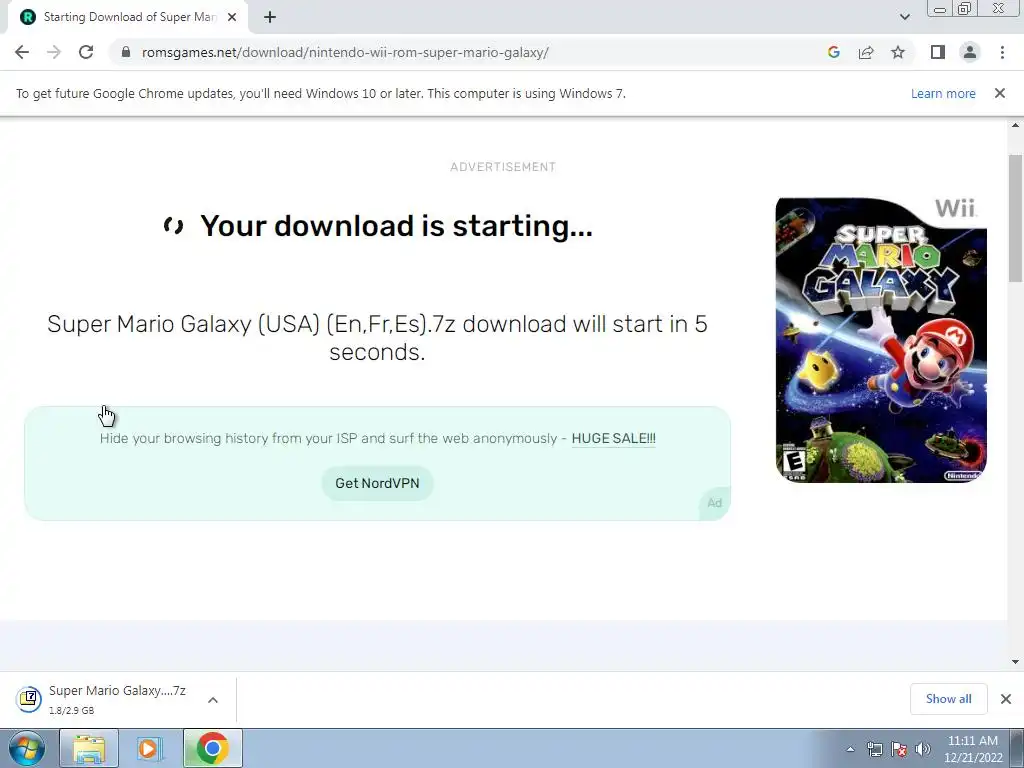Follow the Learn more link
This screenshot has width=1024, height=768.
coord(943,93)
